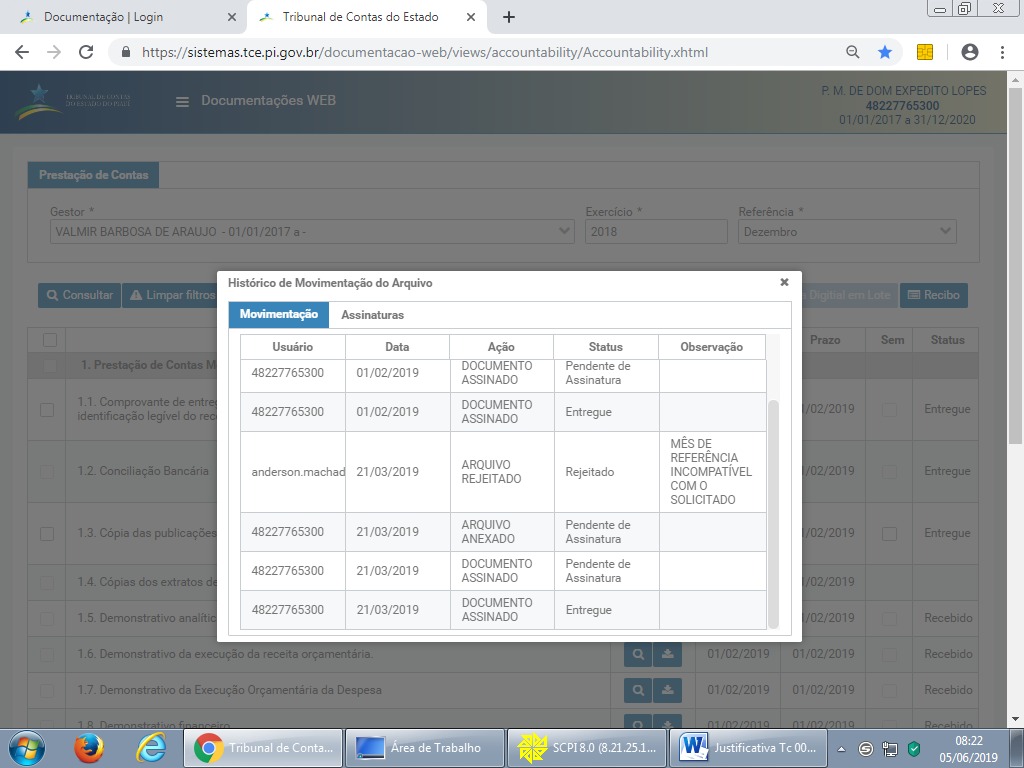This screenshot has height=768, width=1024.
Task: Tick the select-all checkbox in table header
Action: [x=50, y=340]
